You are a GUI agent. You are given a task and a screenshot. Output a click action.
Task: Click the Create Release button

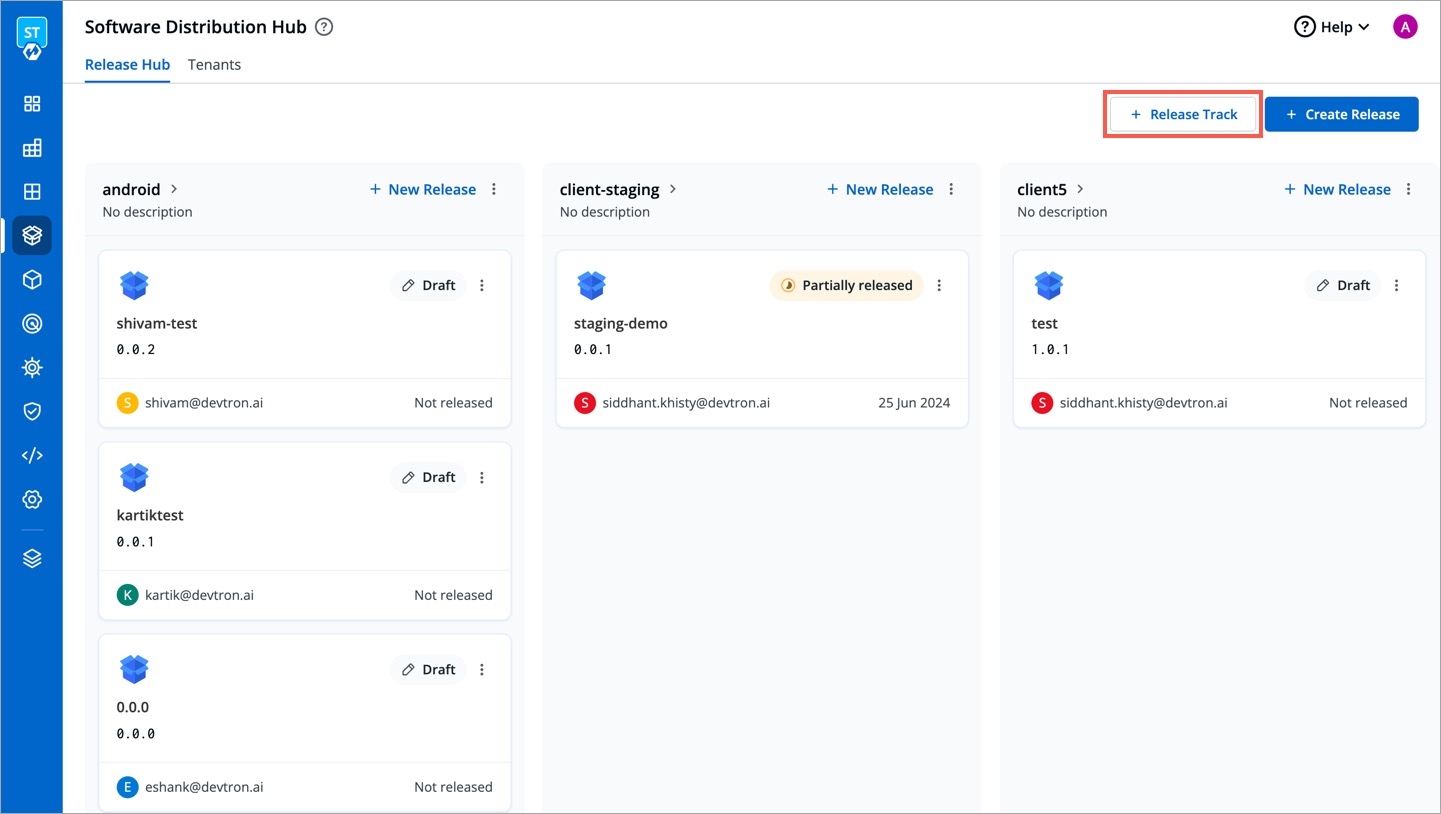(1341, 115)
